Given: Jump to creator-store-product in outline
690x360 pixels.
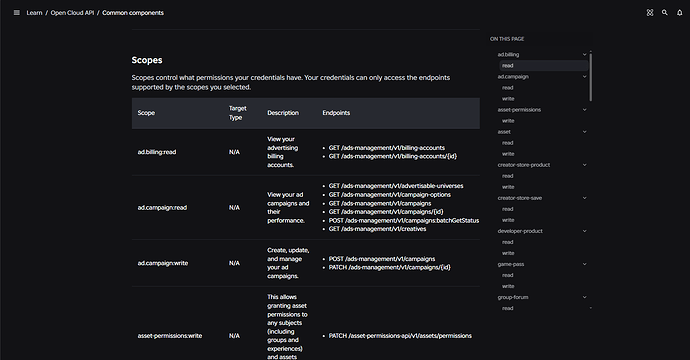Looking at the screenshot, I should (x=524, y=165).
